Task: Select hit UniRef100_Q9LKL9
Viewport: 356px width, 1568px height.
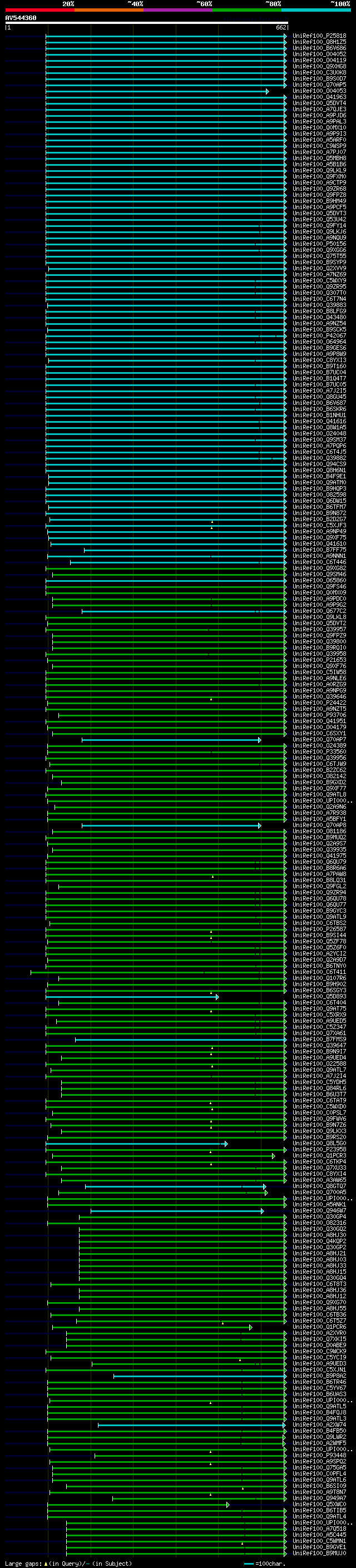Action: click(x=319, y=170)
